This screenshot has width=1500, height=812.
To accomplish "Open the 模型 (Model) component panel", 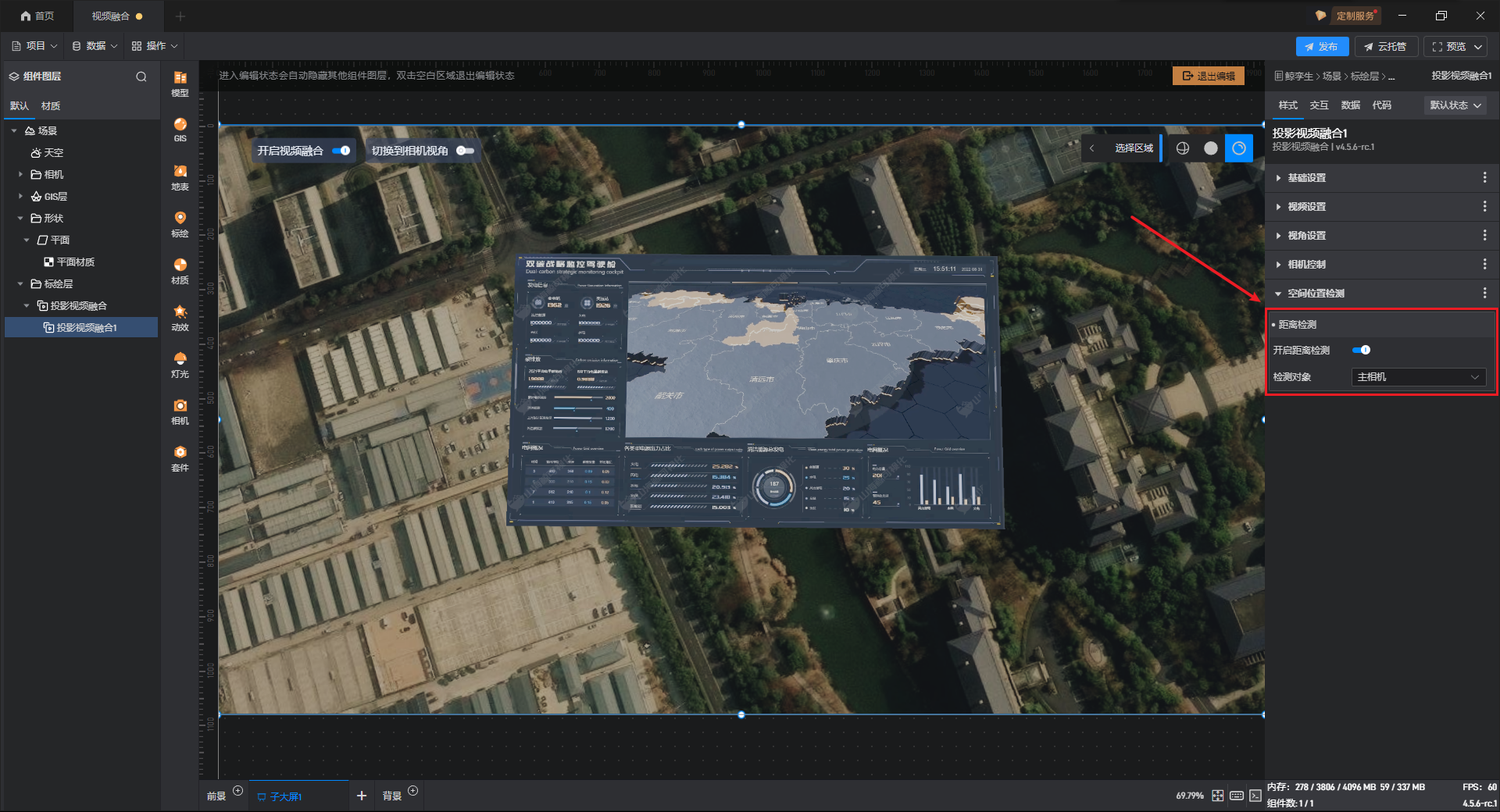I will point(180,83).
